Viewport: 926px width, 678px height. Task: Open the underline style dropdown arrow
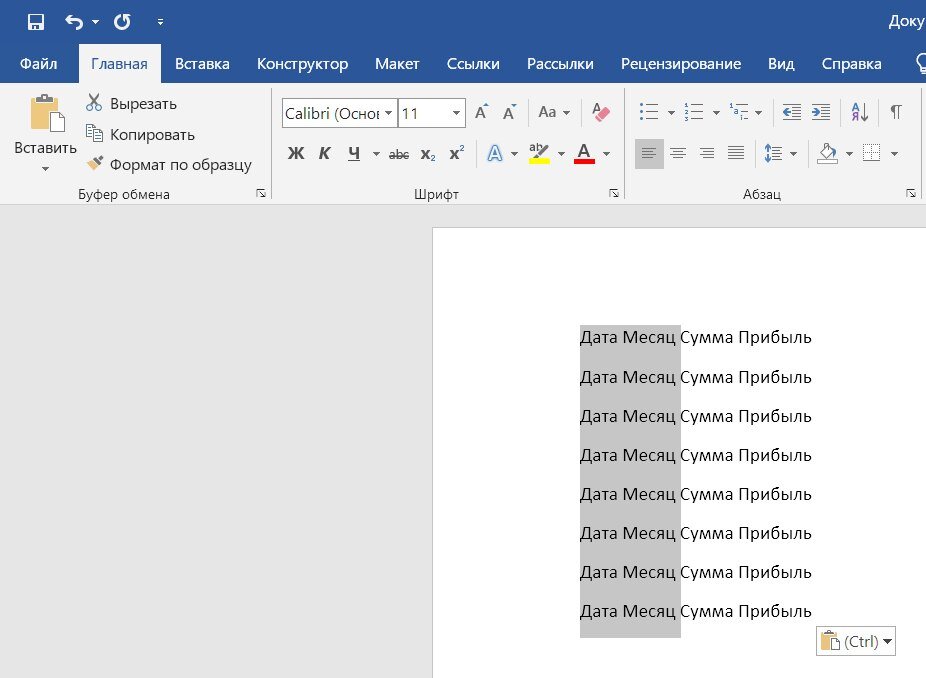coord(376,154)
